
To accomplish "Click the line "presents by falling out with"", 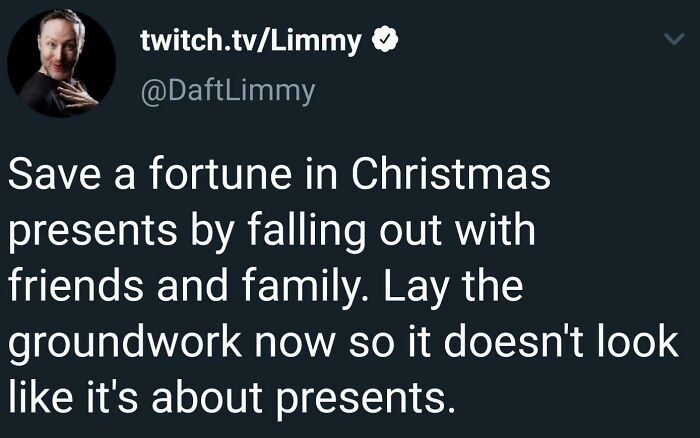I will (x=272, y=231).
